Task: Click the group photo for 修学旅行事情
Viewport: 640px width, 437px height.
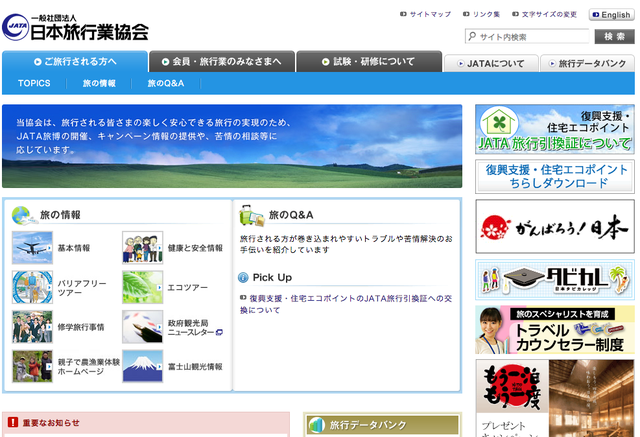Action: click(x=32, y=327)
